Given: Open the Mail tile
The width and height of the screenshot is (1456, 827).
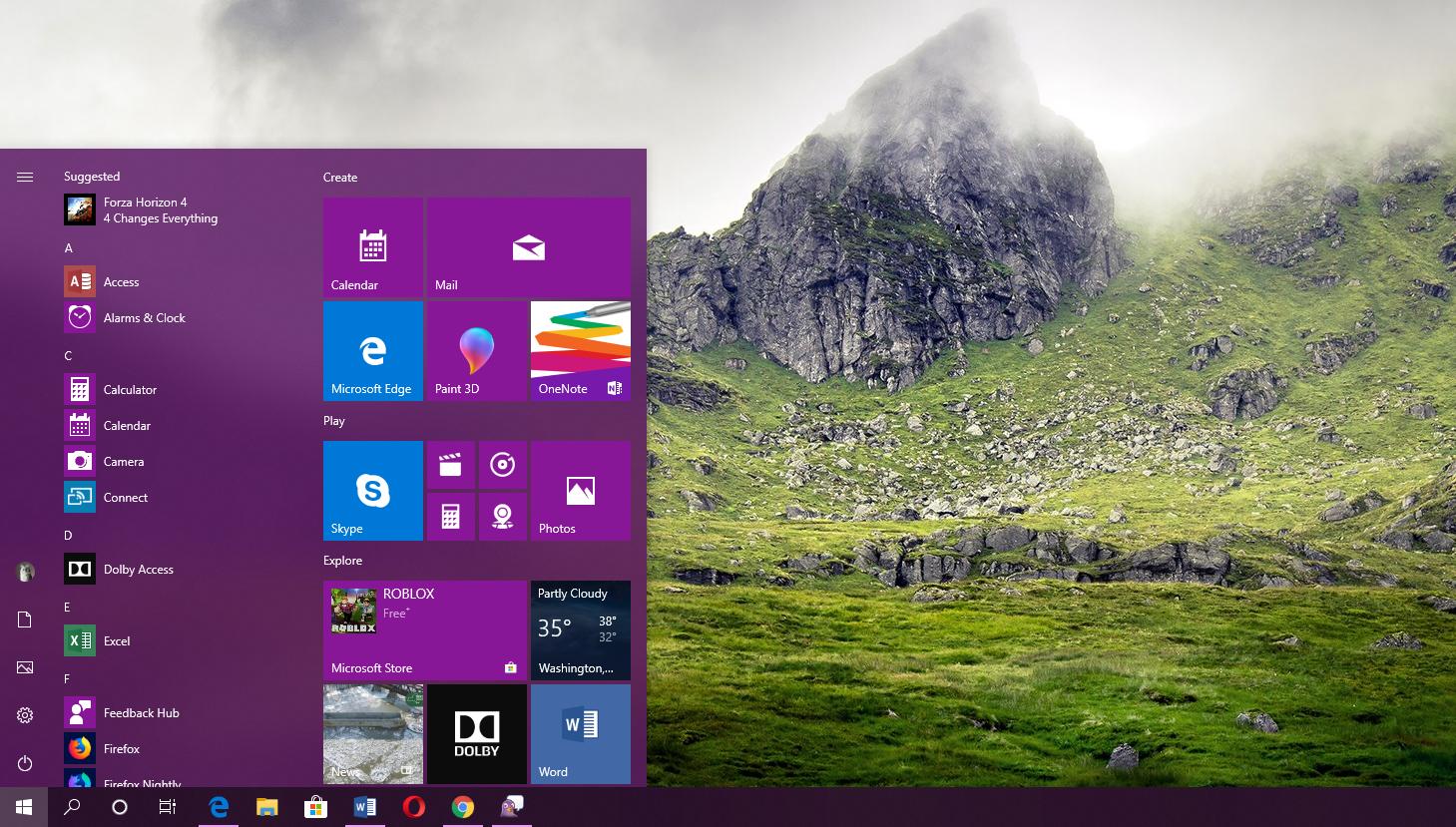Looking at the screenshot, I should [x=529, y=247].
